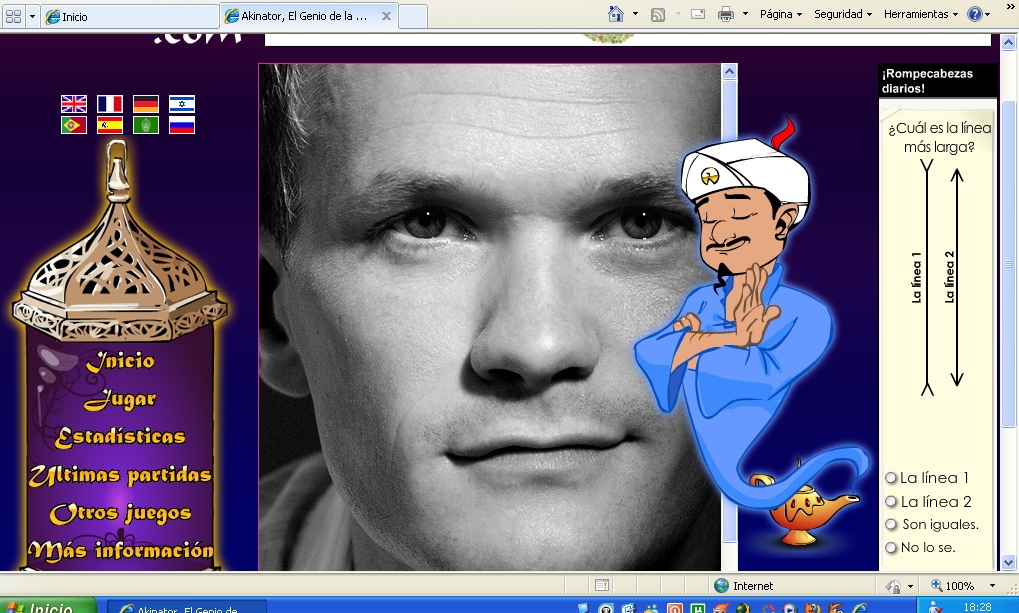
Task: Select the 'Son iguales.' radio option
Action: (892, 525)
